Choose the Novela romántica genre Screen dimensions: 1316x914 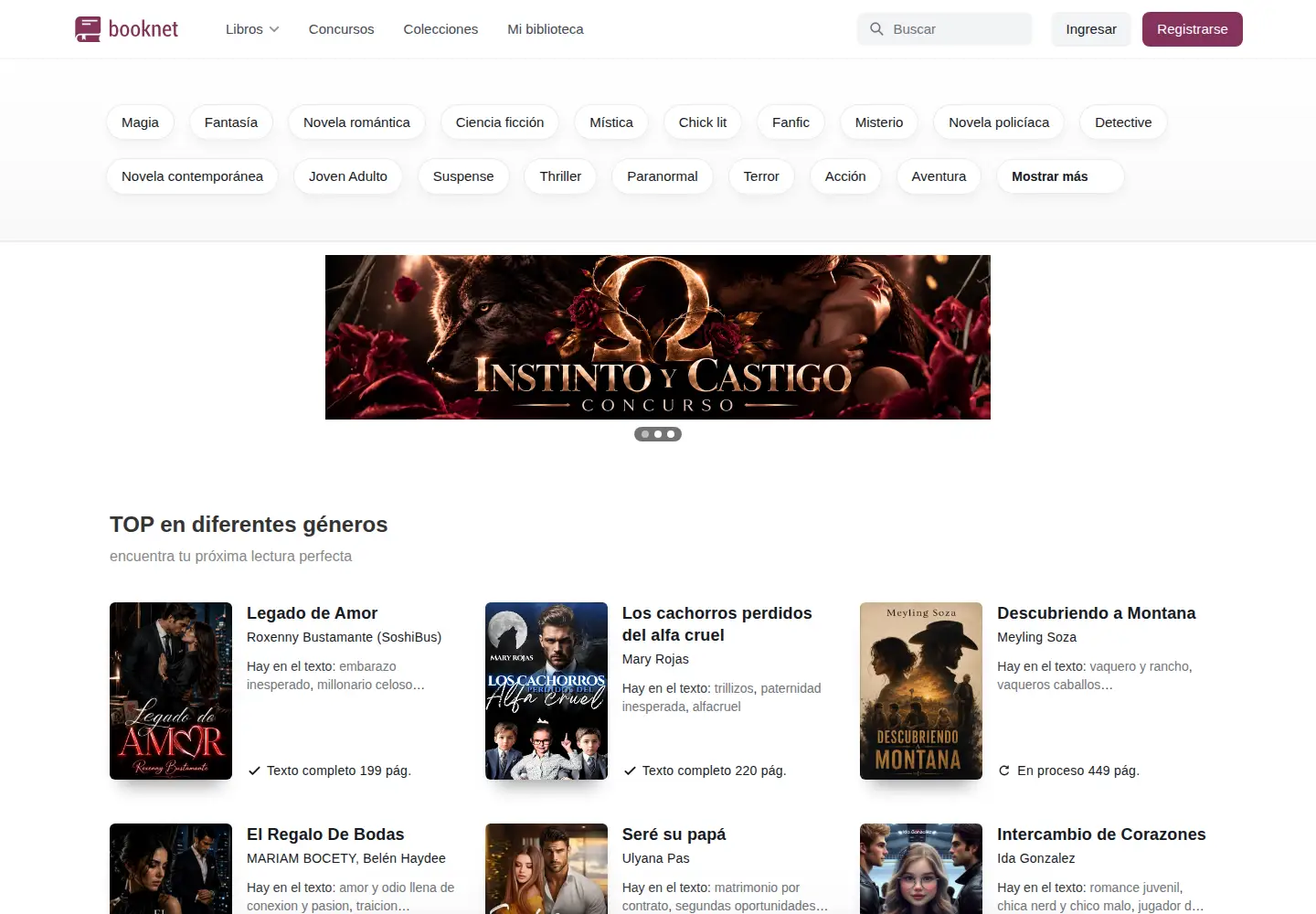coord(356,122)
